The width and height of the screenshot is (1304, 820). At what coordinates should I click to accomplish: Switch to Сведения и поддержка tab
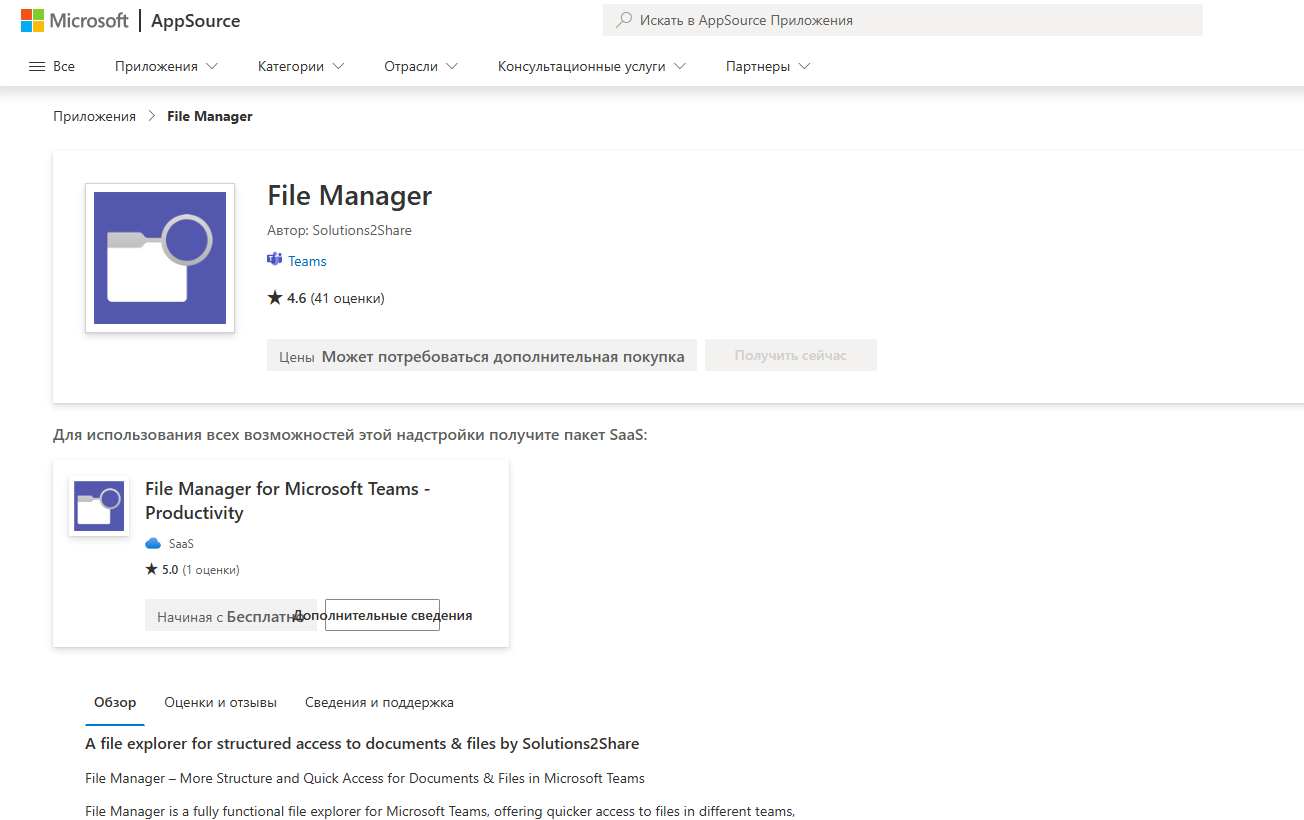(x=379, y=703)
